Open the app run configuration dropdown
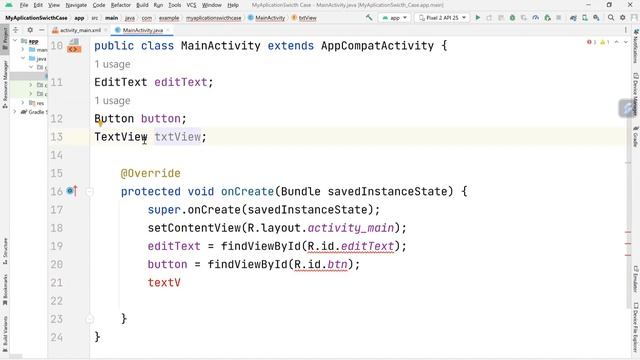 coord(394,18)
